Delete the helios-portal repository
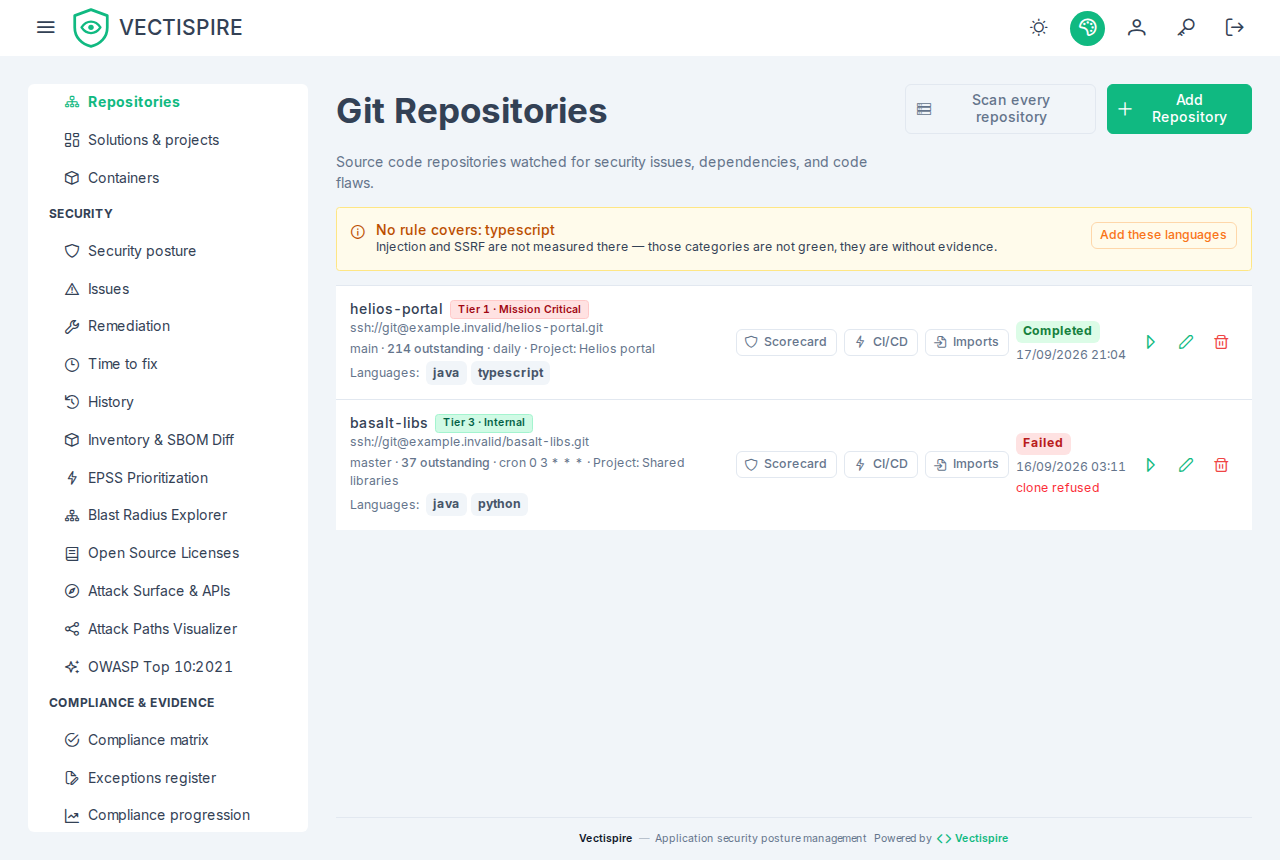The image size is (1280, 860). (1221, 342)
